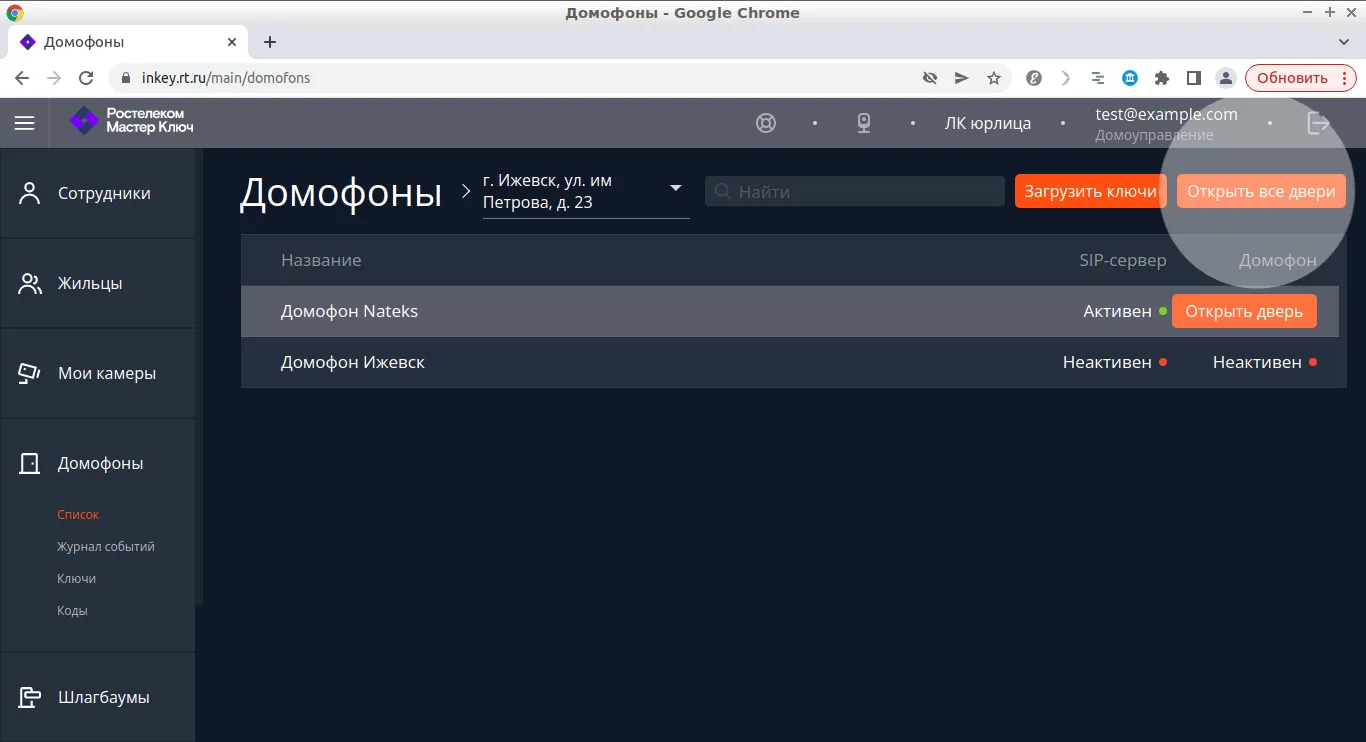
Task: Select the Список submenu item
Action: (78, 515)
